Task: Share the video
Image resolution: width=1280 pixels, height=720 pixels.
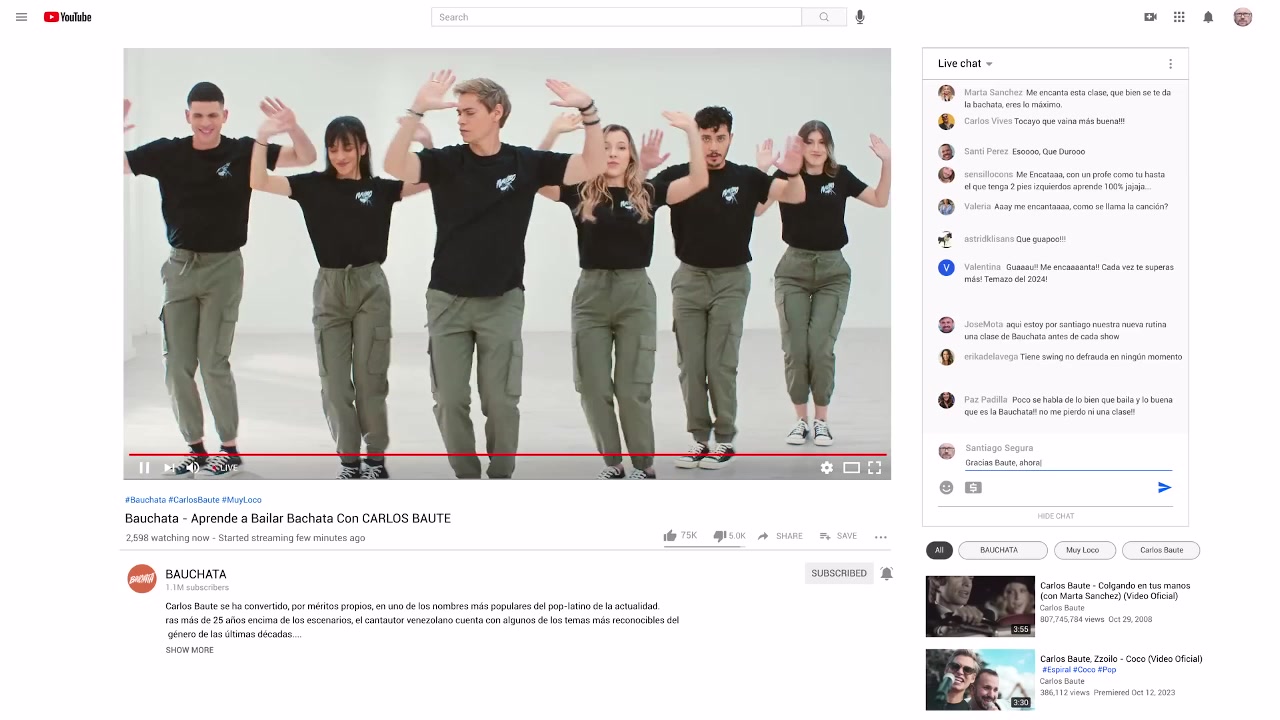Action: coord(780,536)
